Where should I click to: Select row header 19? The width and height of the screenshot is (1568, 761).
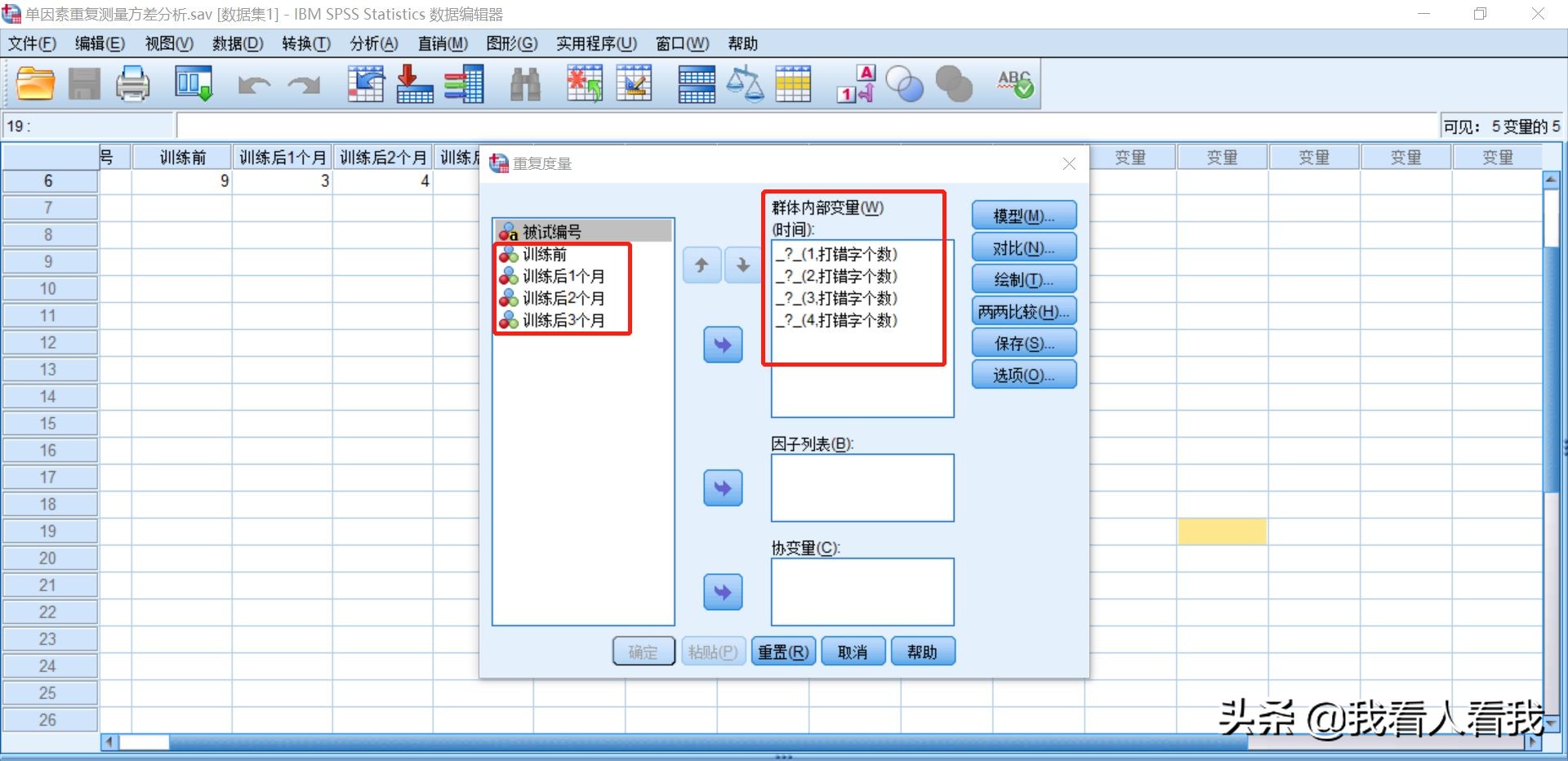click(x=49, y=532)
